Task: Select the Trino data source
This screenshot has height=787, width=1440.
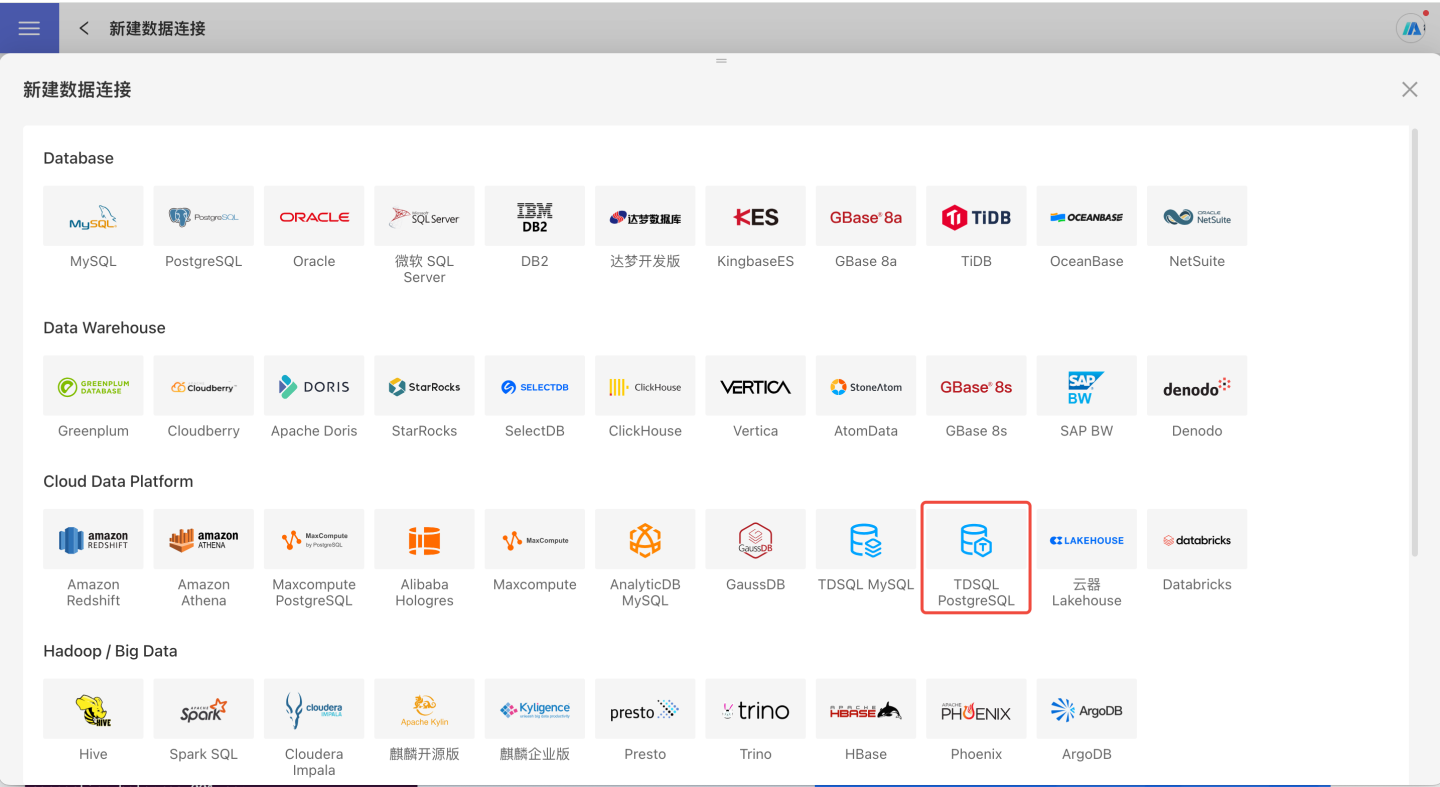Action: click(755, 710)
